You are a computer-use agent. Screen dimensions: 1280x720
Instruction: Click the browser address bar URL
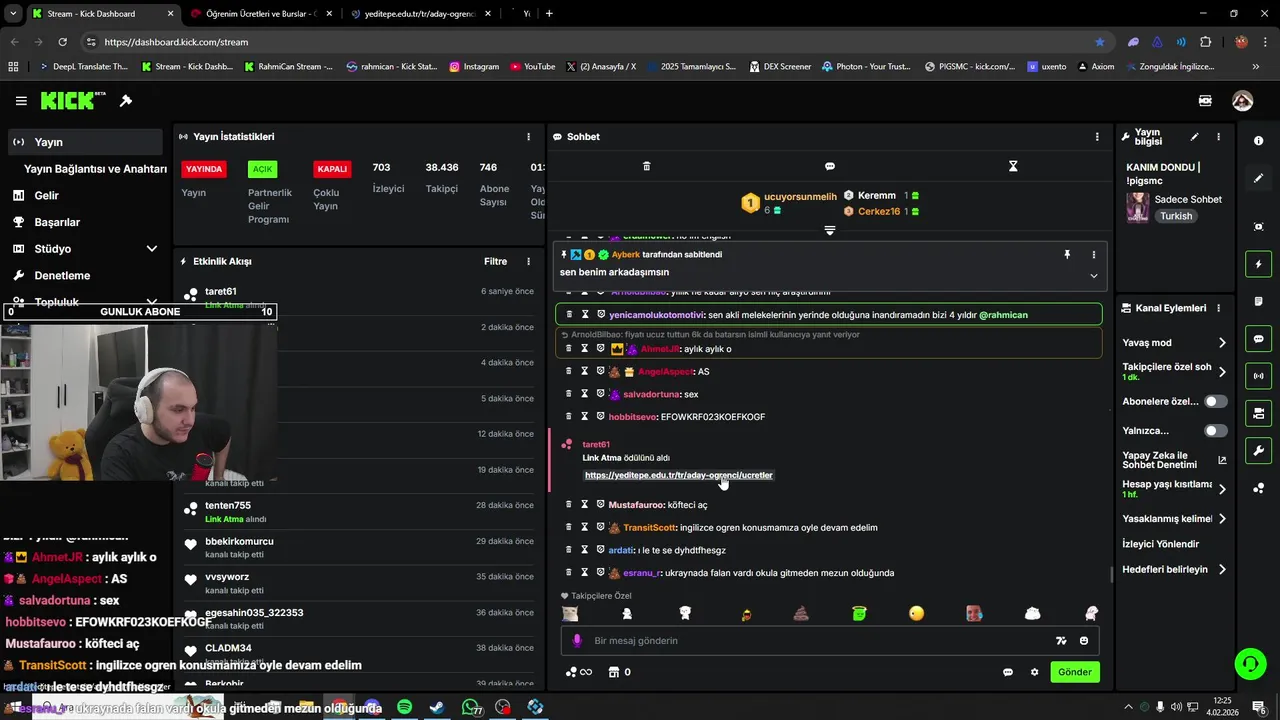point(176,42)
